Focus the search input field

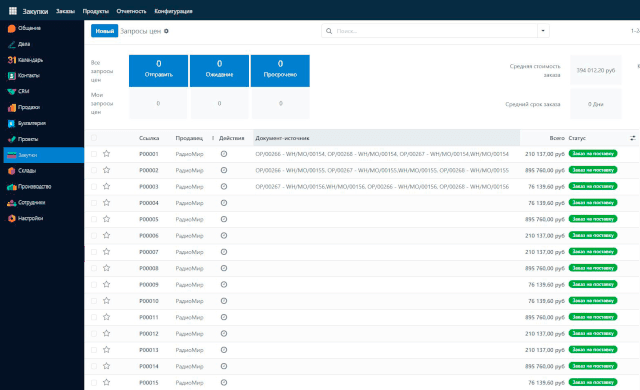435,31
